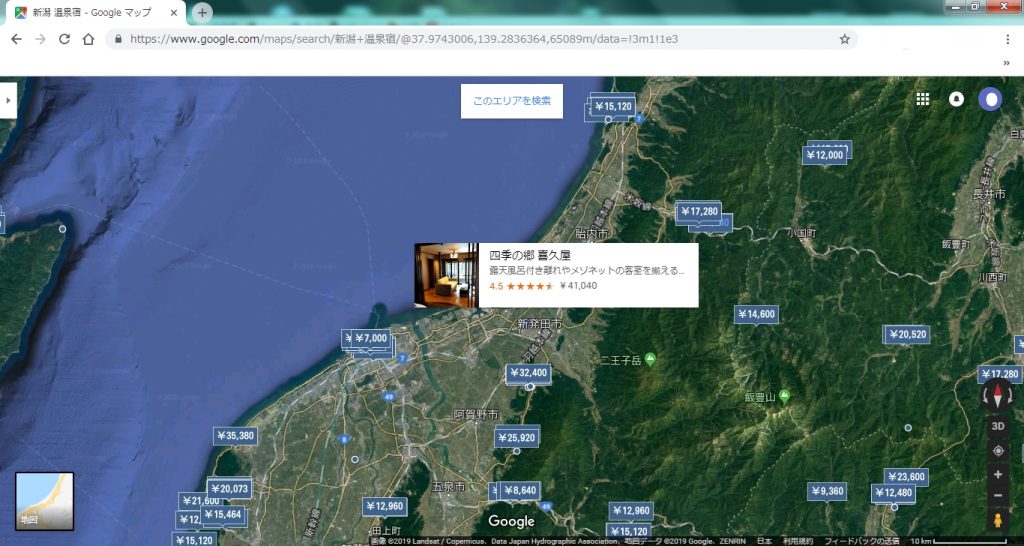Select the ¥35,380 price marker
1024x546 pixels.
coord(235,436)
